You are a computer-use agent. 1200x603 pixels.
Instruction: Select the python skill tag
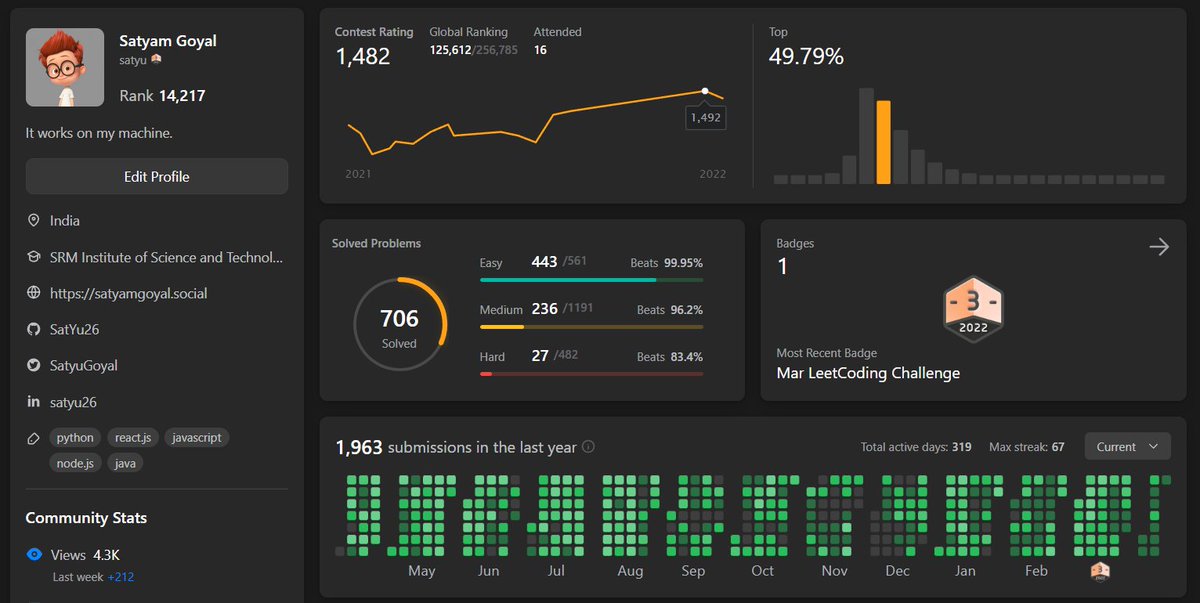[75, 438]
